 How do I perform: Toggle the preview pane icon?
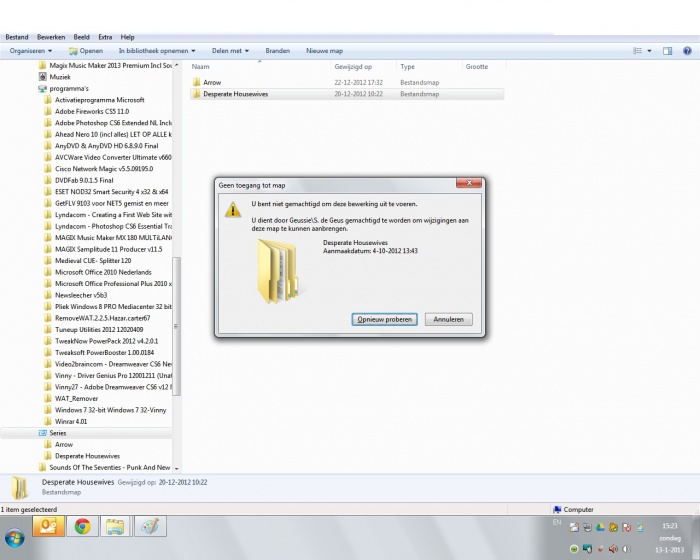click(x=667, y=51)
